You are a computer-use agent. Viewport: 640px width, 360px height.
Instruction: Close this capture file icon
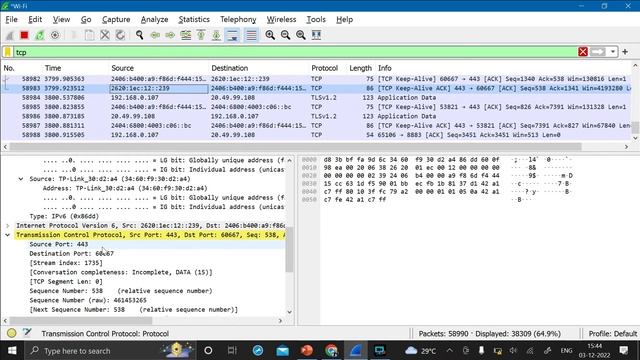[x=105, y=36]
